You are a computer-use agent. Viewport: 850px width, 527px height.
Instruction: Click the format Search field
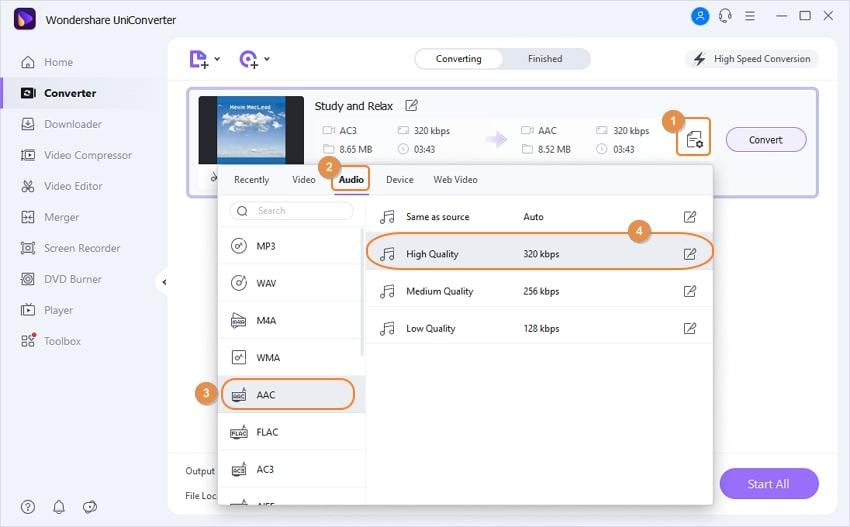tap(291, 210)
